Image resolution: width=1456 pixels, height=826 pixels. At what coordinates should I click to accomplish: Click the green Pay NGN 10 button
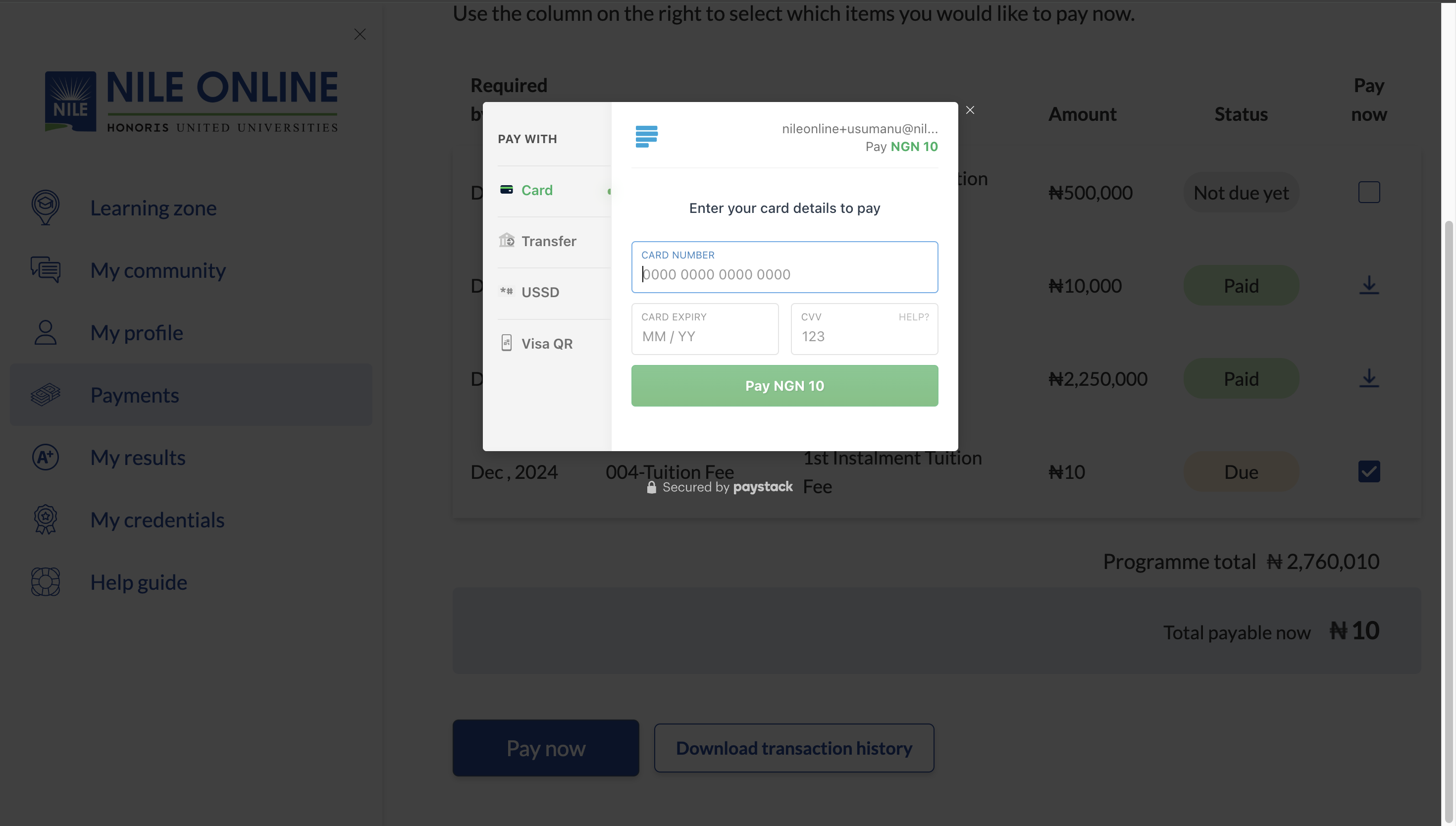784,386
